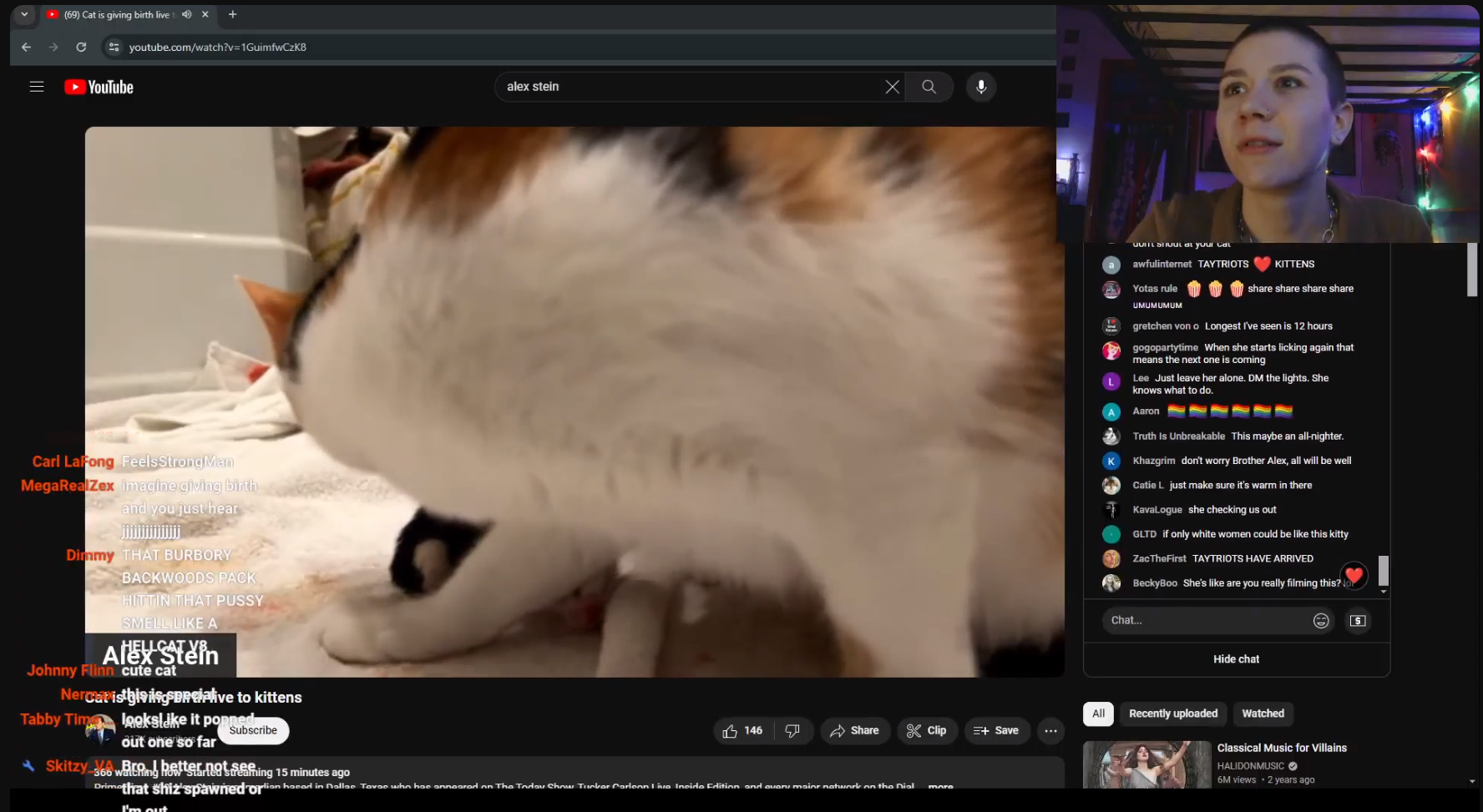Click ZacTheFirst's chat avatar
1483x812 pixels.
pyautogui.click(x=1111, y=559)
